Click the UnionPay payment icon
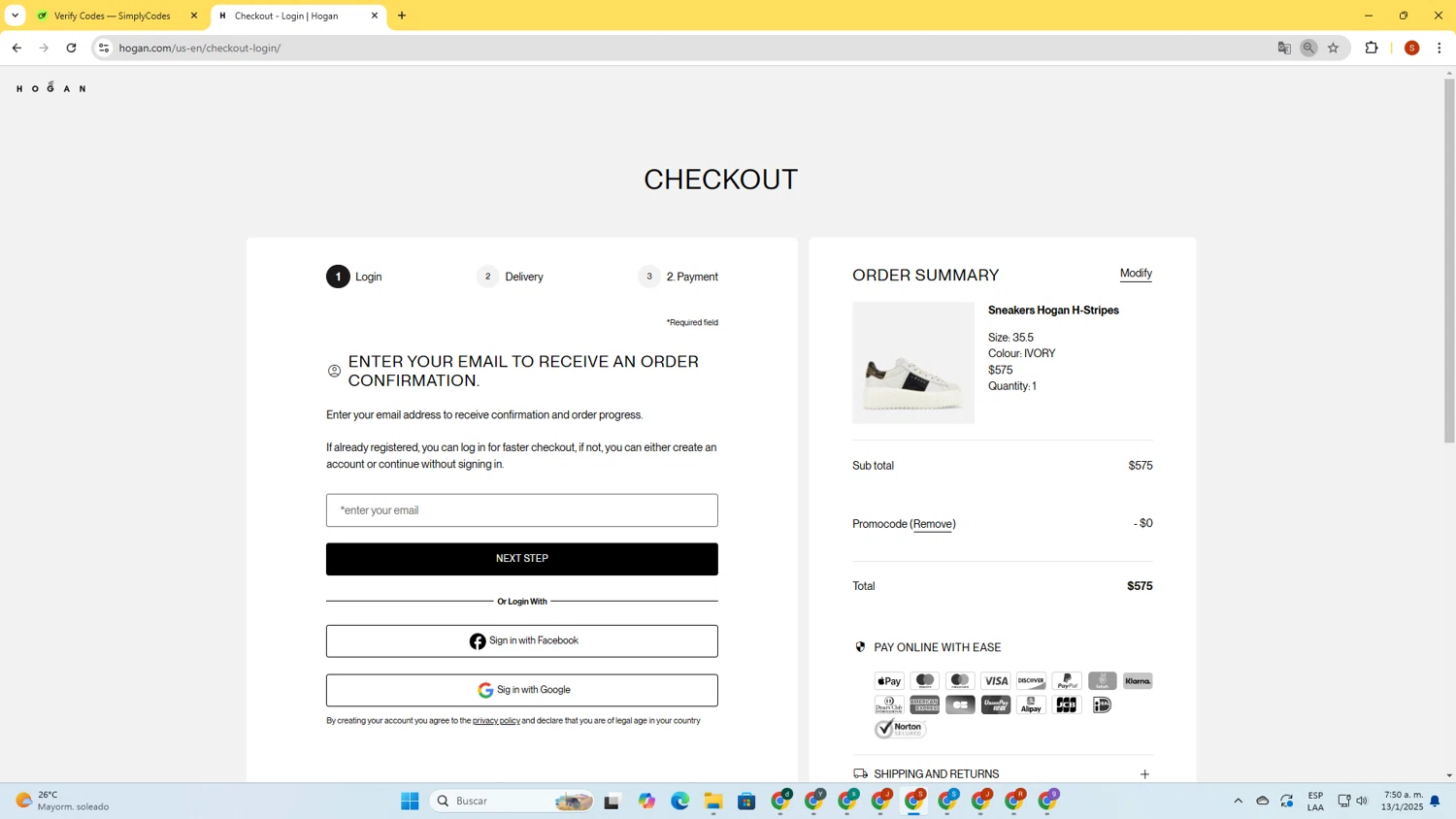Screen dimensions: 1456x819 tap(996, 704)
